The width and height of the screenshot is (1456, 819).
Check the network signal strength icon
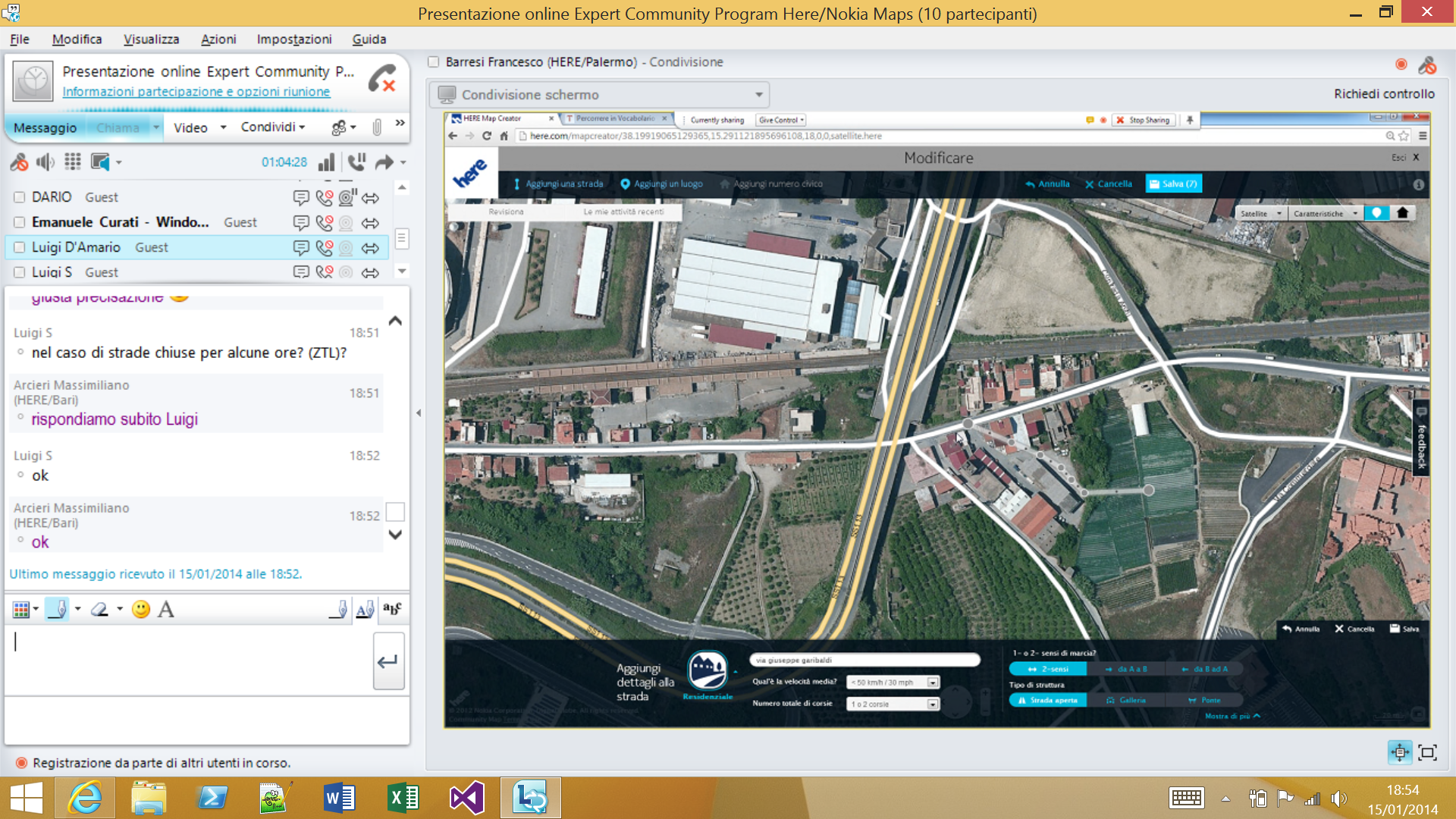pos(327,162)
